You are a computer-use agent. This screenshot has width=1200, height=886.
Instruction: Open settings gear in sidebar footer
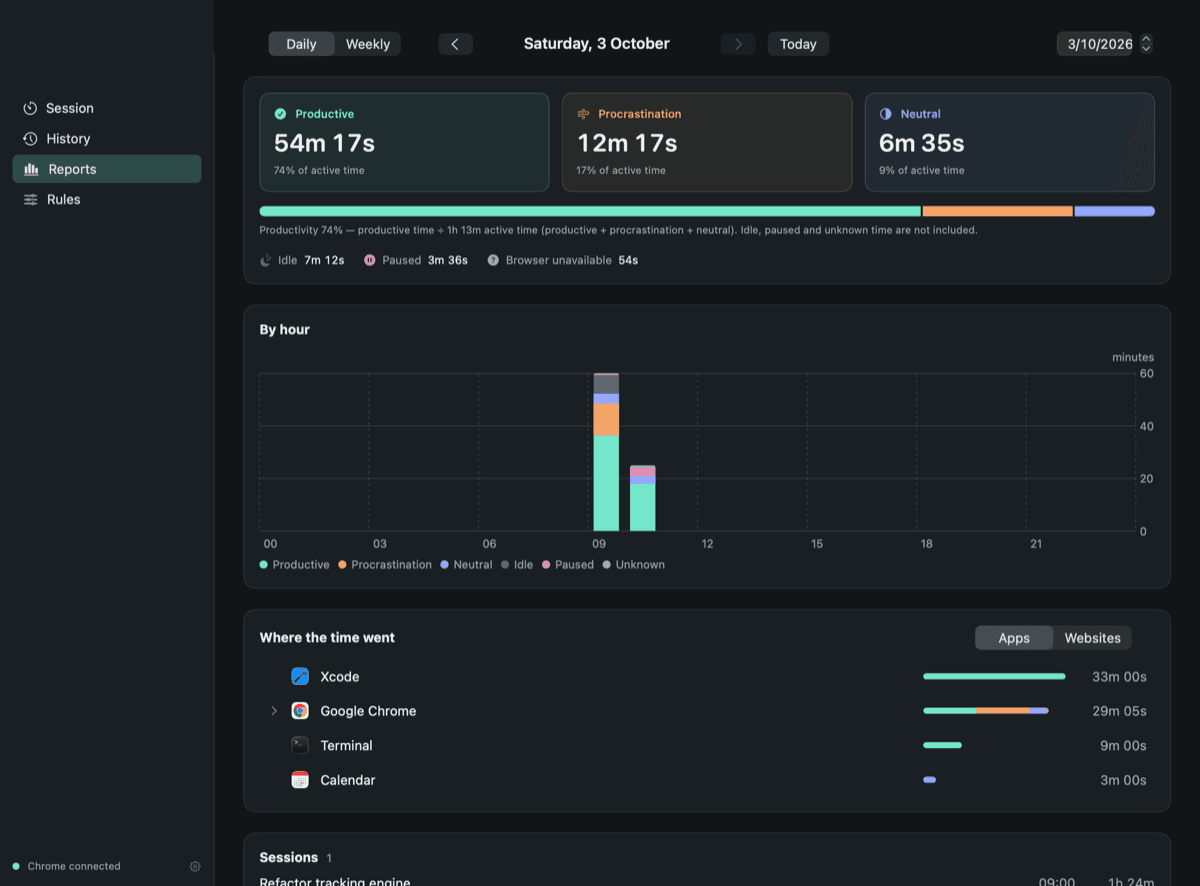(195, 866)
